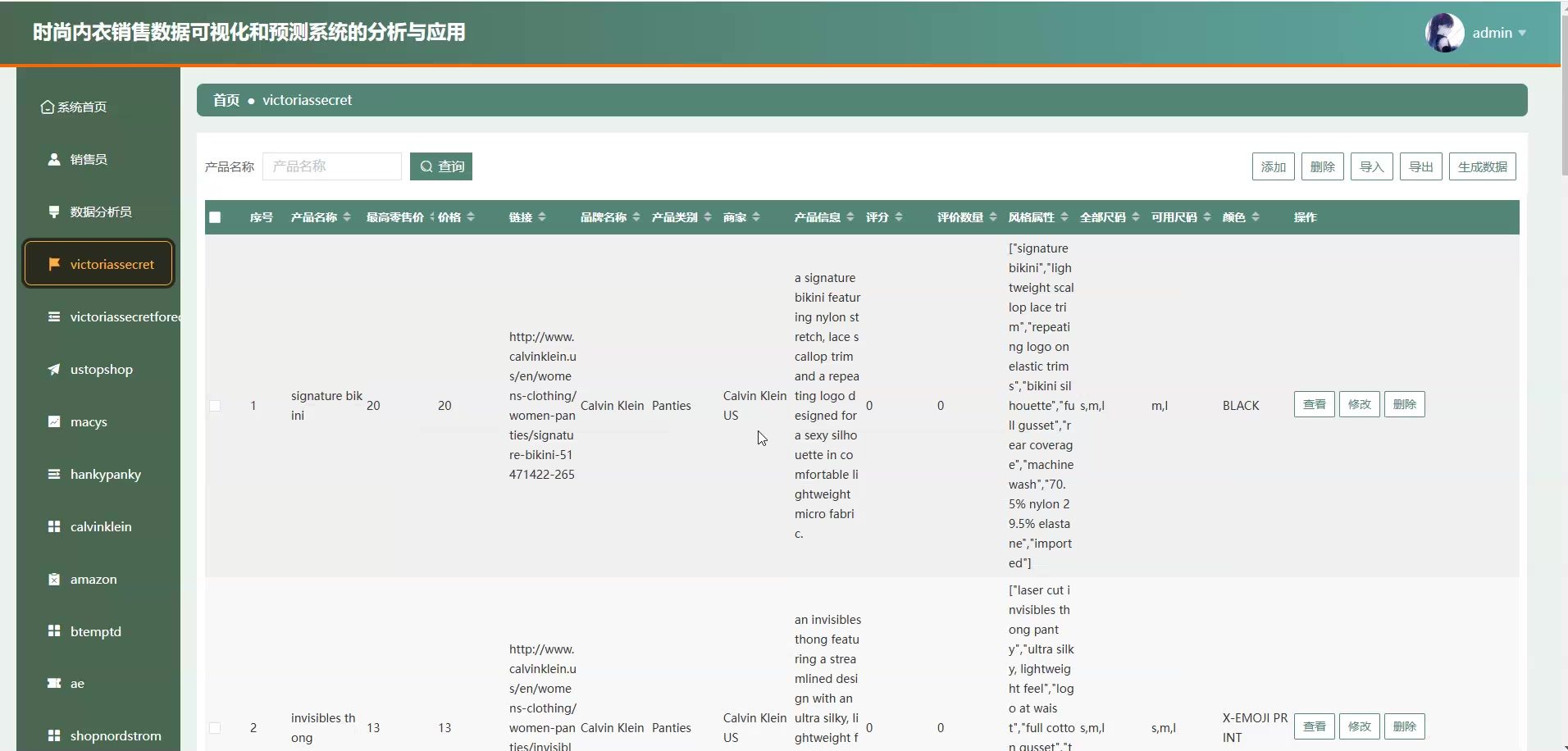Click 查看 for the invisibles thong row

coord(1315,726)
